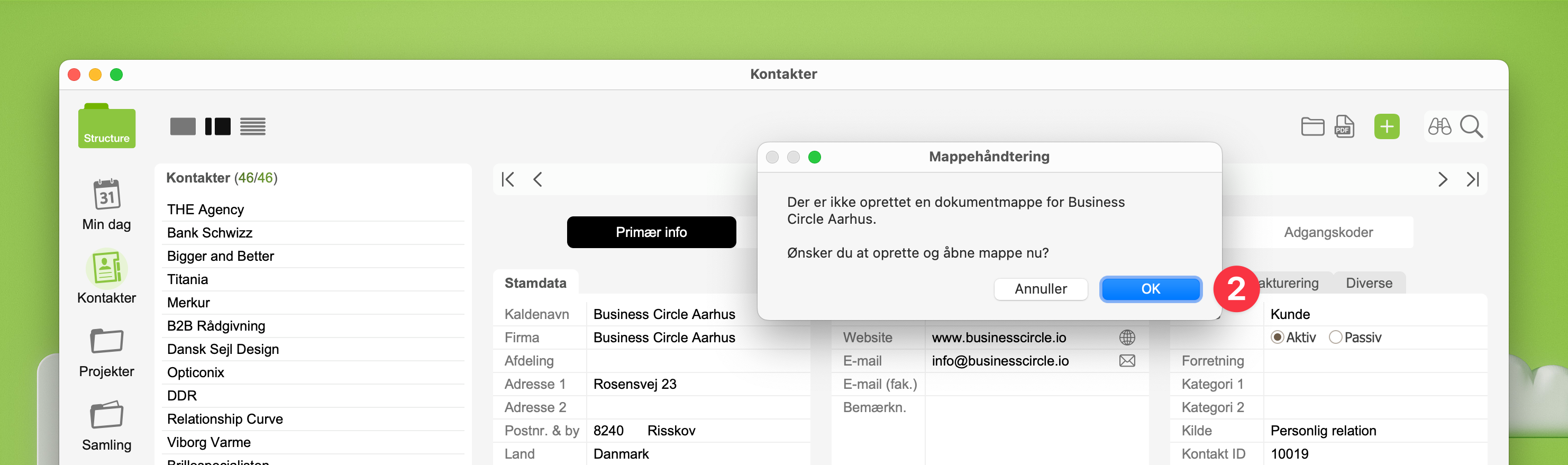The height and width of the screenshot is (465, 1568).
Task: Open the Min dag calendar icon
Action: coord(106,195)
